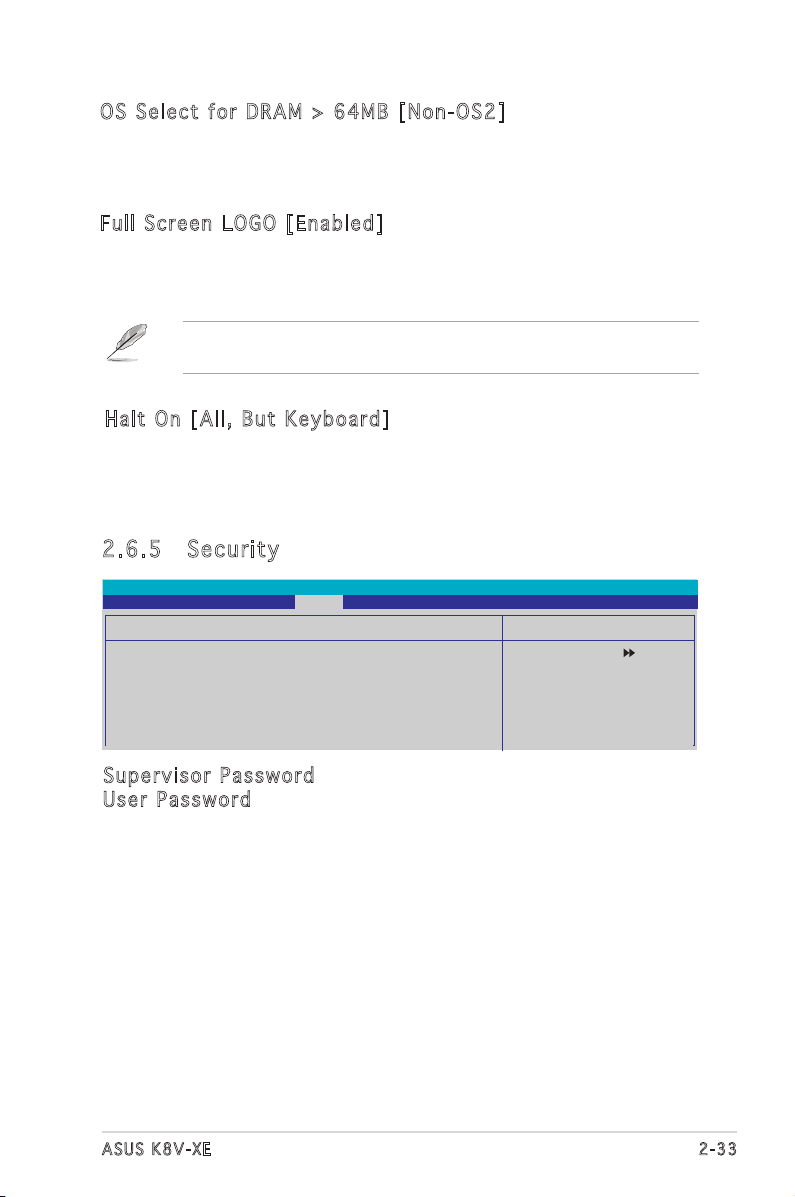Click Halt On [All, But Keyboard] heading
This screenshot has width=795, height=1197.
247,419
